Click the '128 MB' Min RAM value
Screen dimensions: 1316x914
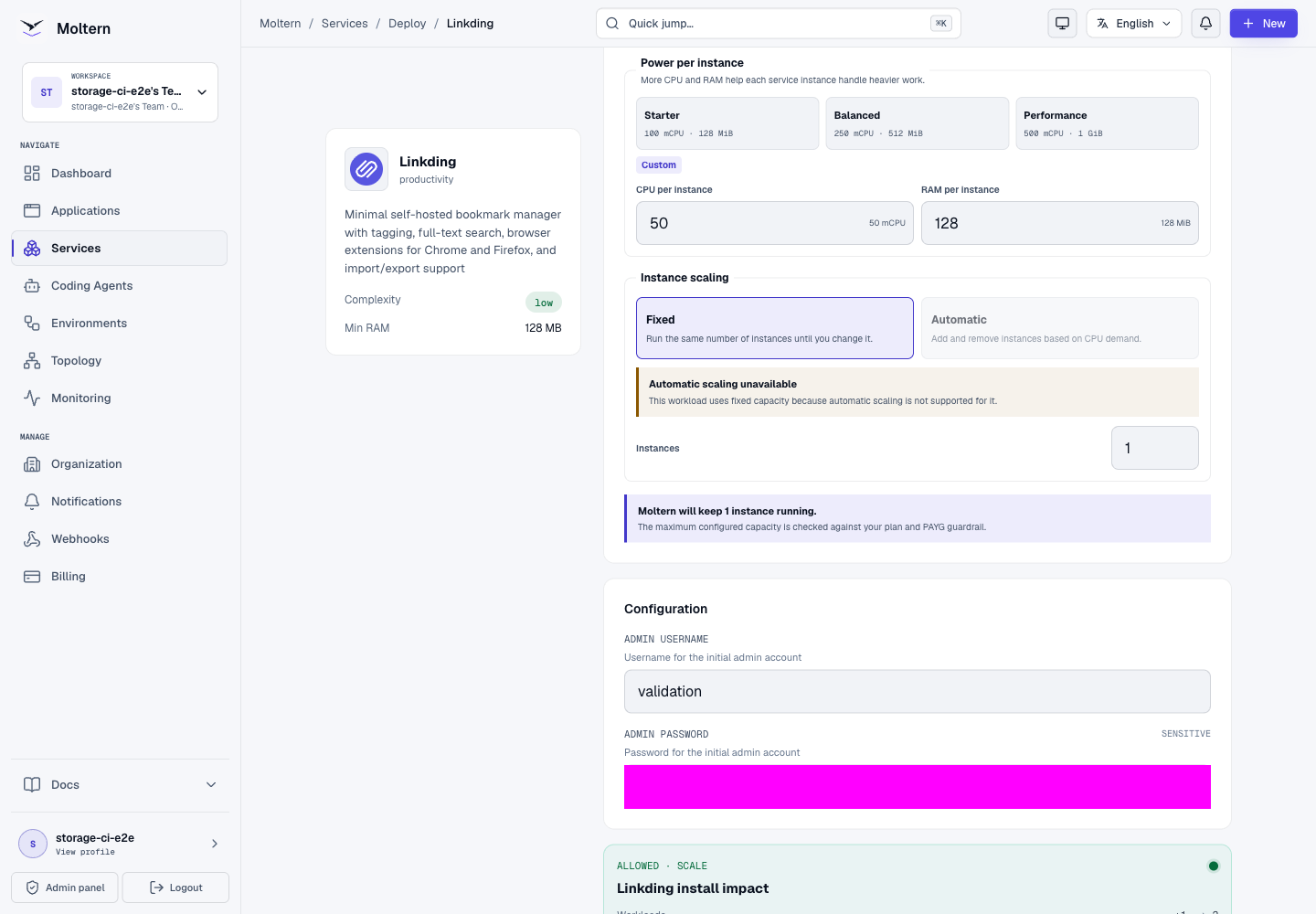tap(544, 328)
